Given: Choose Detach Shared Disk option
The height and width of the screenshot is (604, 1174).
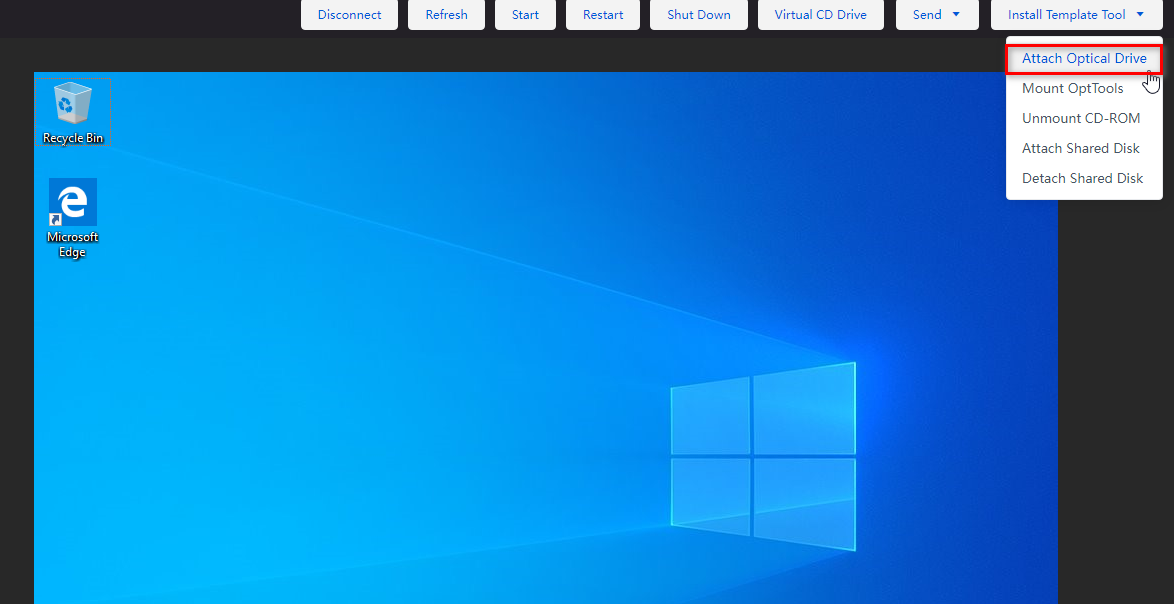Looking at the screenshot, I should (x=1083, y=178).
